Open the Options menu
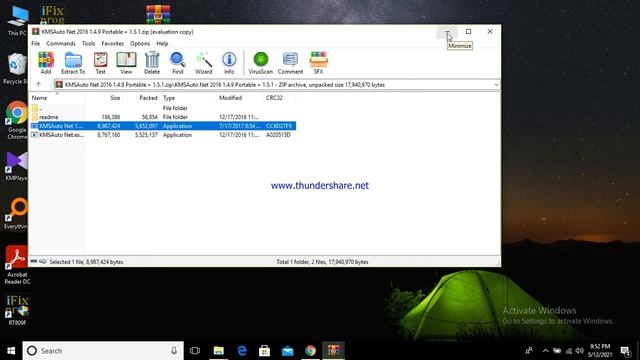Image resolution: width=640 pixels, height=360 pixels. (x=140, y=43)
